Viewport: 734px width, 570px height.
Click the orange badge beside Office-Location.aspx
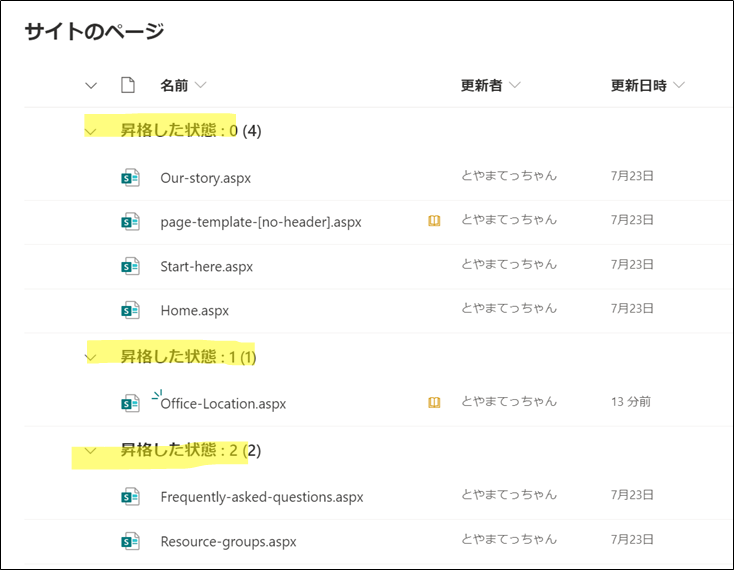(434, 402)
